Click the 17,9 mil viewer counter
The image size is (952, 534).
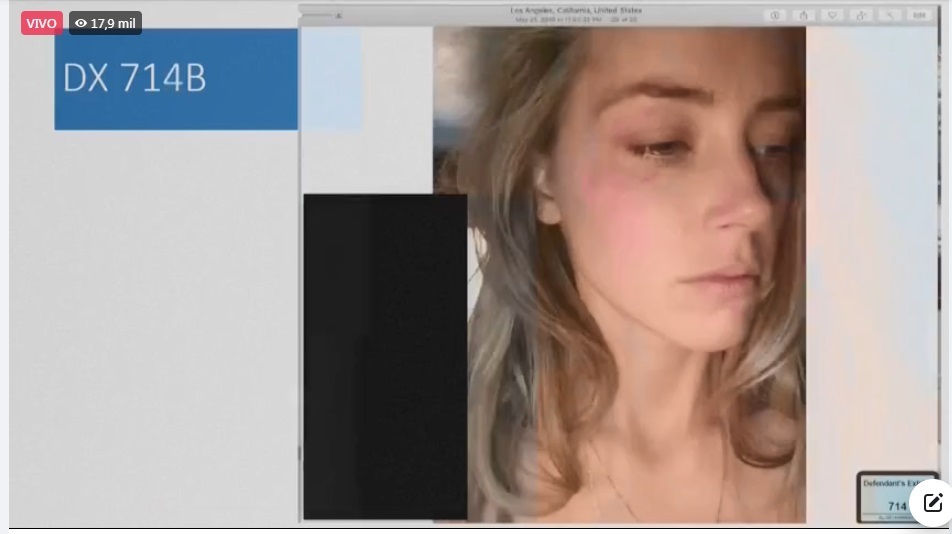[113, 23]
